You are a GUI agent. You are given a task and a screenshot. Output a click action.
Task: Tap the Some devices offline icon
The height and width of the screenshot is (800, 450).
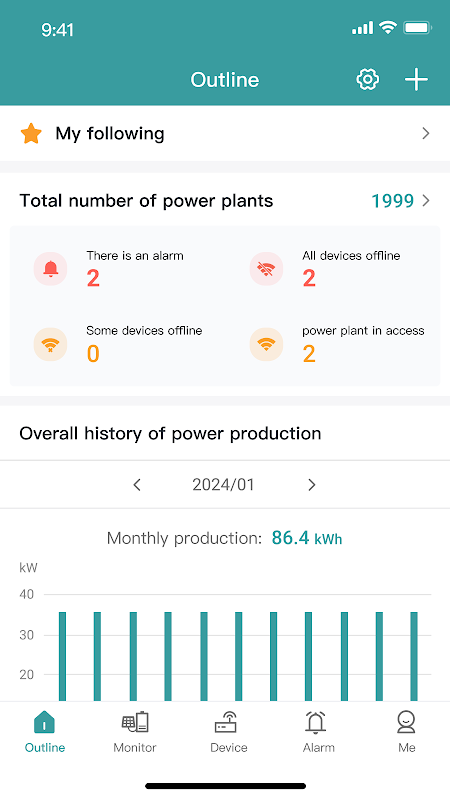tap(50, 344)
